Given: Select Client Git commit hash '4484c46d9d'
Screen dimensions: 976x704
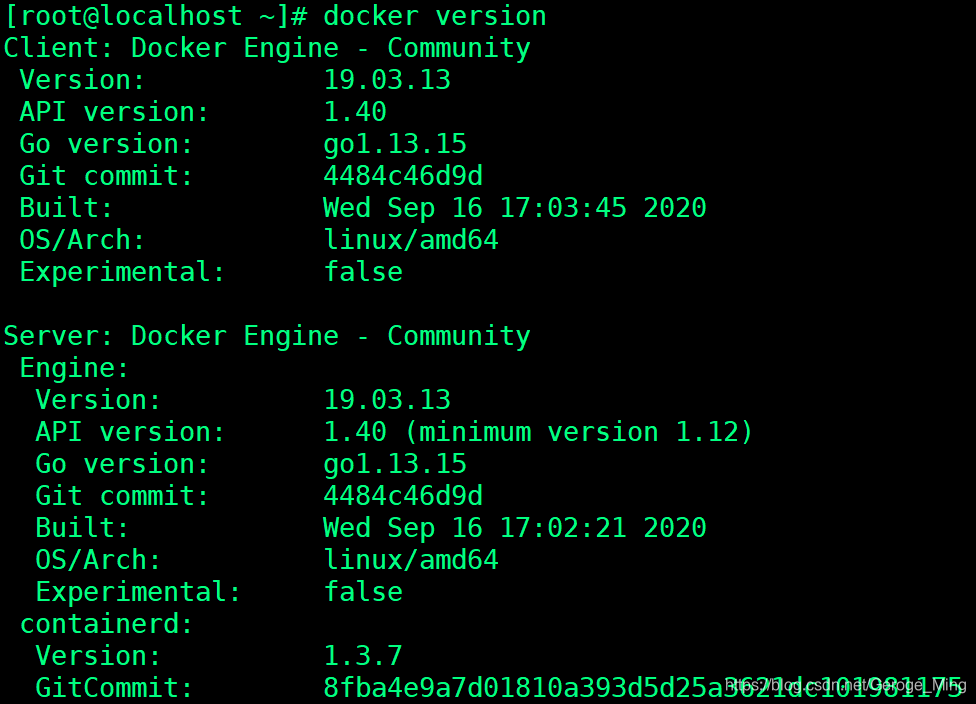Looking at the screenshot, I should [403, 176].
